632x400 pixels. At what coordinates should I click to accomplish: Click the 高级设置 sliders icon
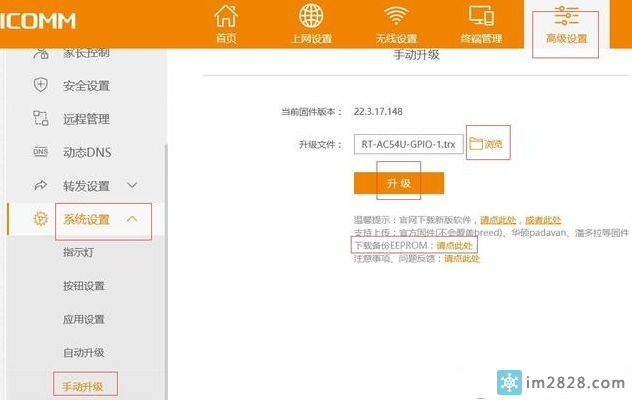pyautogui.click(x=566, y=17)
